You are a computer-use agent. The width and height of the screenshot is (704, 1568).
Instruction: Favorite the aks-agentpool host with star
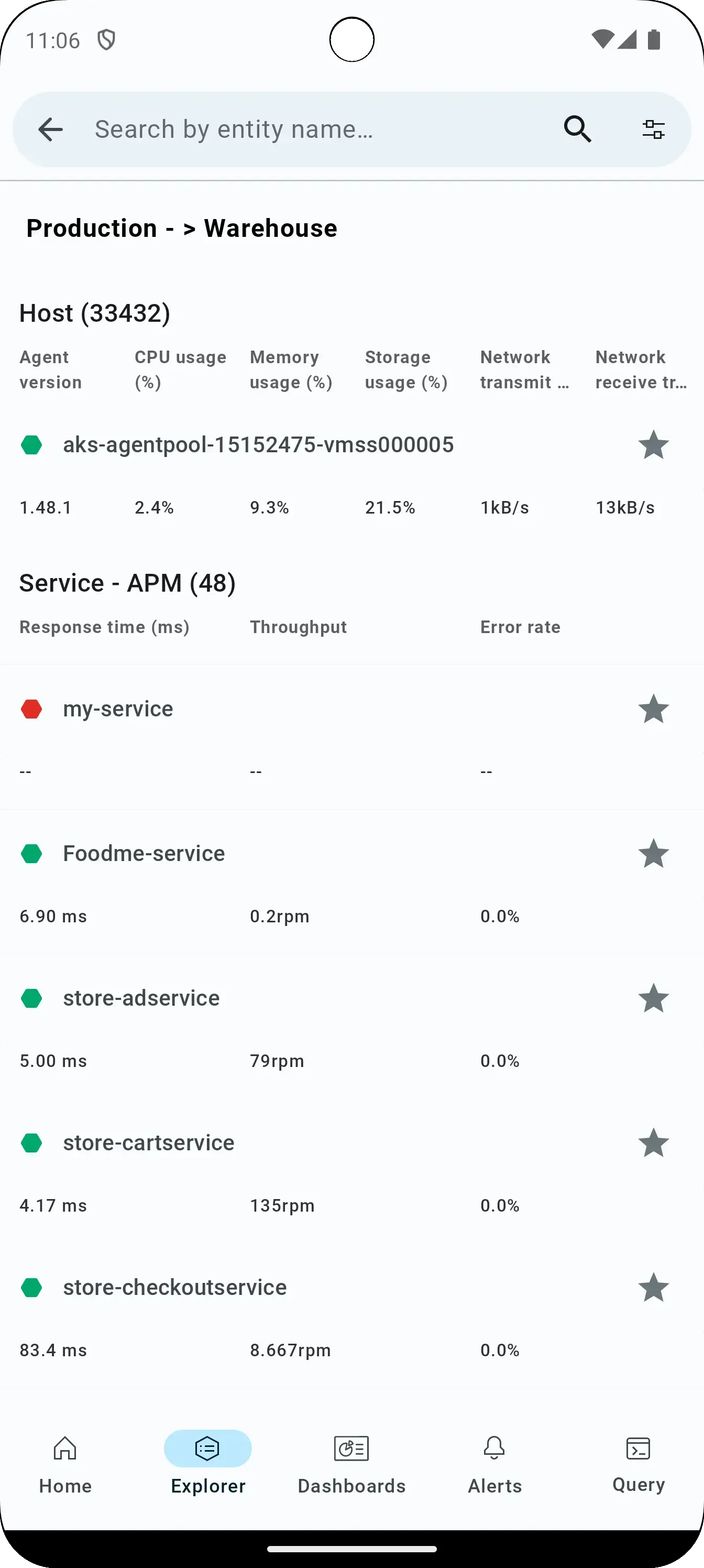pyautogui.click(x=653, y=445)
